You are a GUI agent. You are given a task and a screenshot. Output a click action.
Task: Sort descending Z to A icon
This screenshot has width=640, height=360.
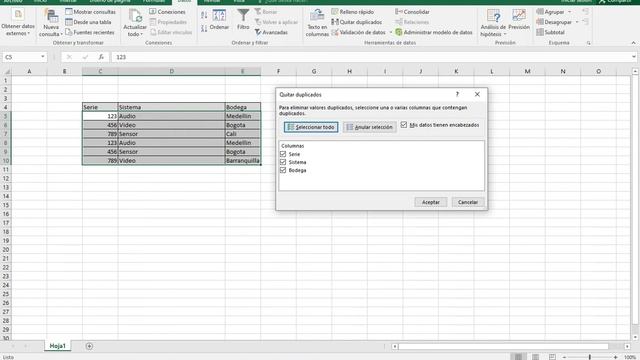(x=204, y=28)
